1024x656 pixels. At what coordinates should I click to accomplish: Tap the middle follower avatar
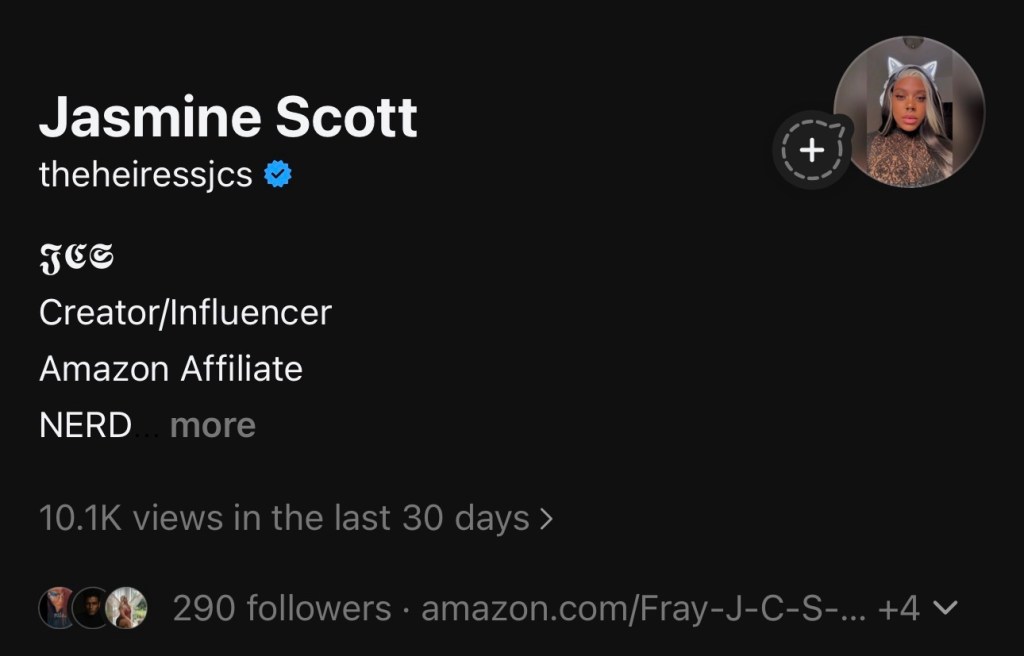[x=91, y=607]
